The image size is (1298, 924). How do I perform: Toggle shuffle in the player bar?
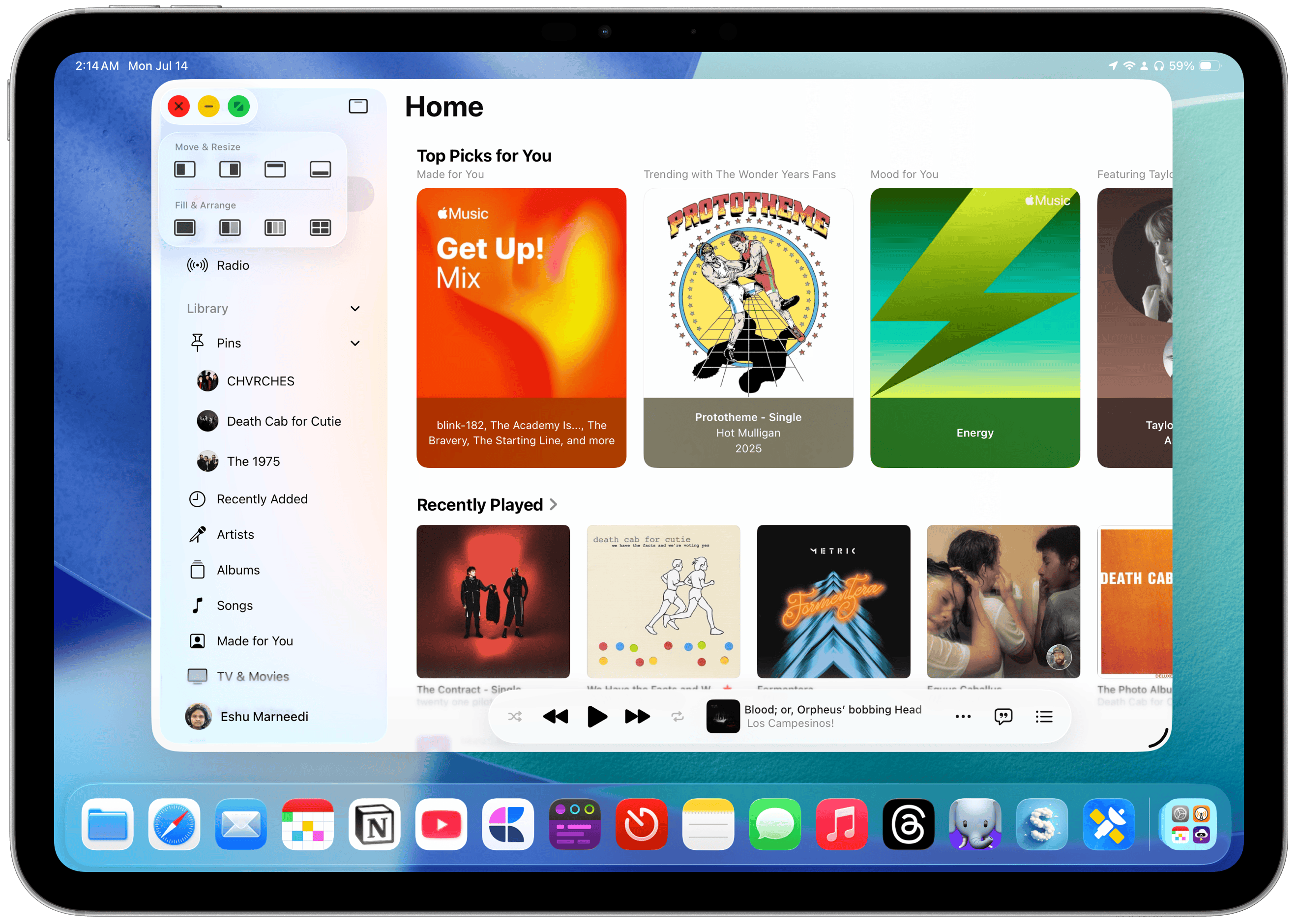click(515, 718)
